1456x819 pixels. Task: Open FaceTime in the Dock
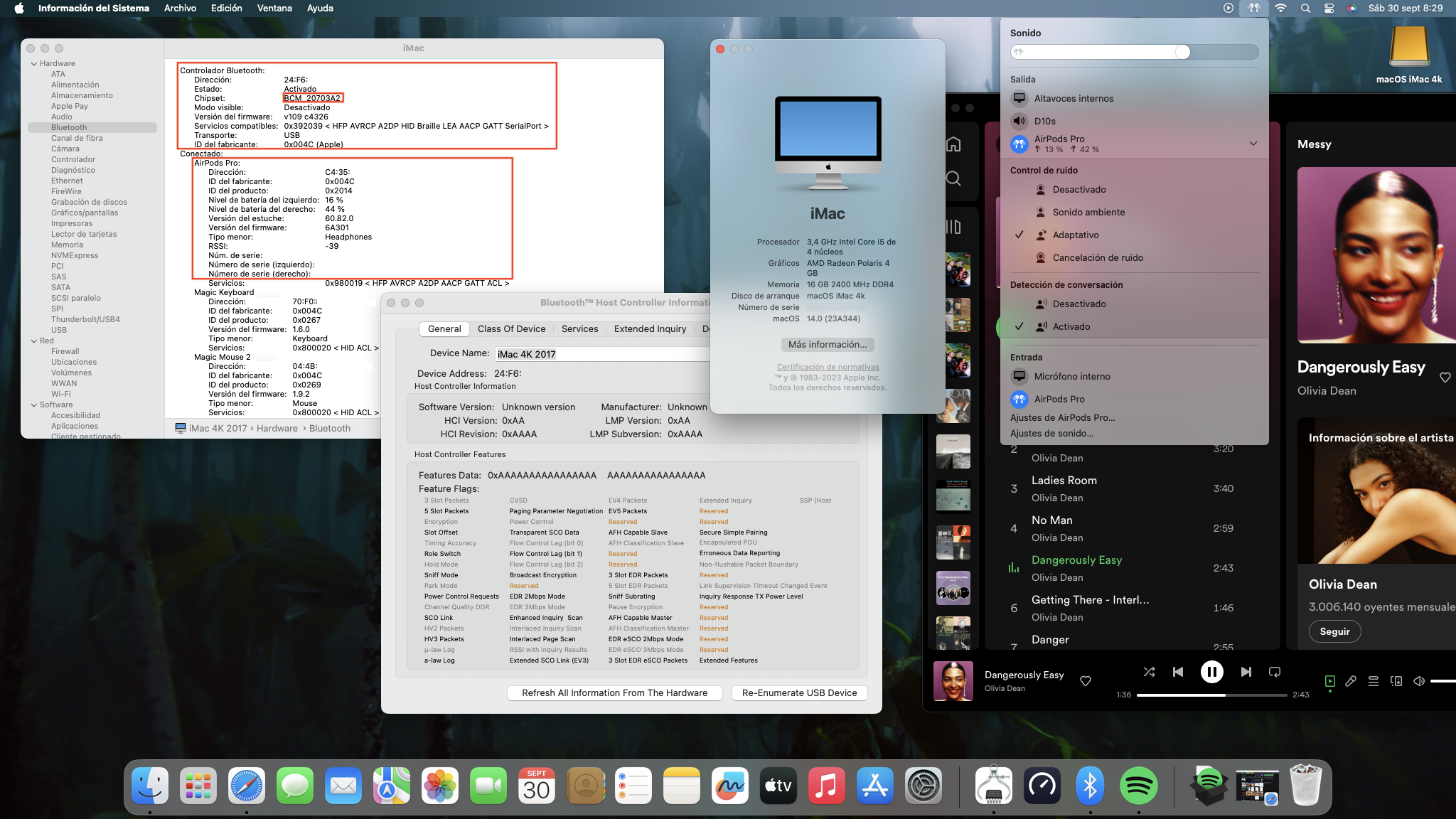tap(488, 786)
